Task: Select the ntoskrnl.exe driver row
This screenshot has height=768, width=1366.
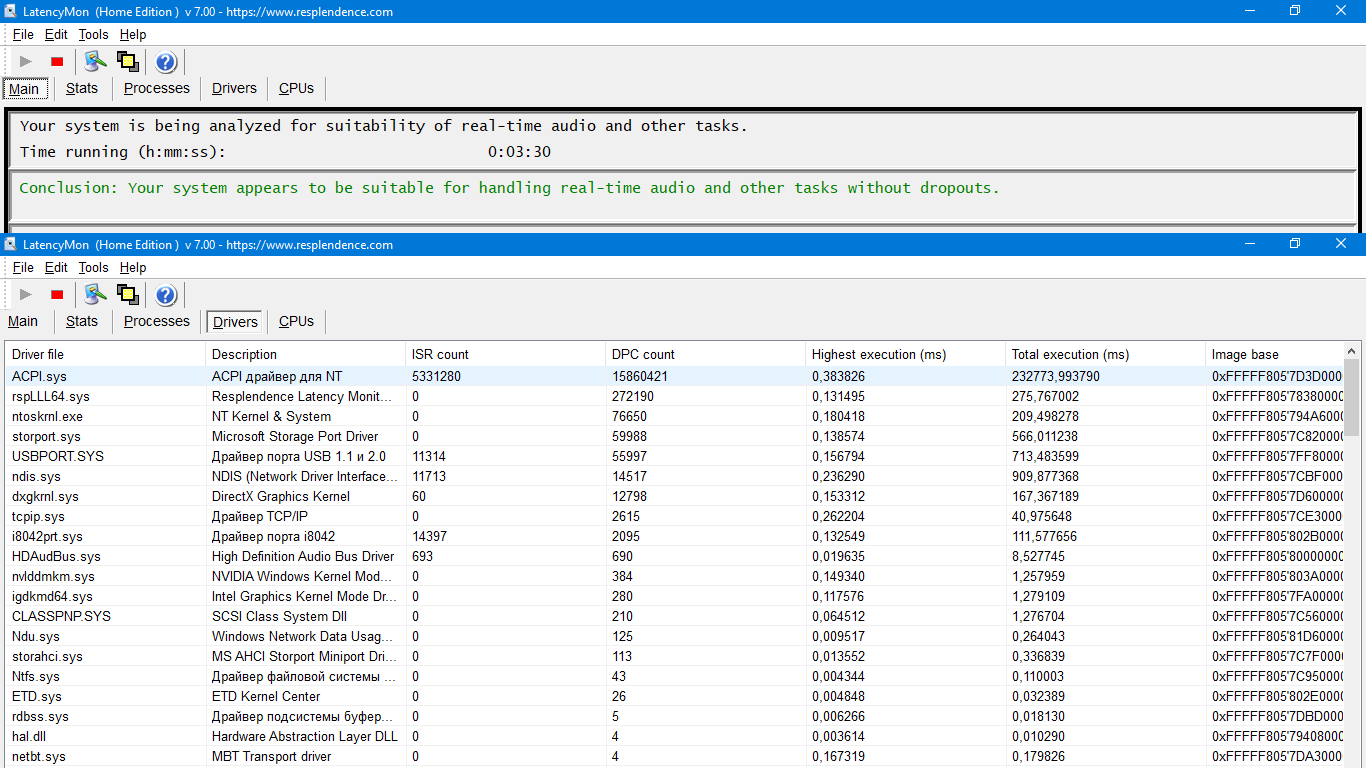Action: point(47,416)
